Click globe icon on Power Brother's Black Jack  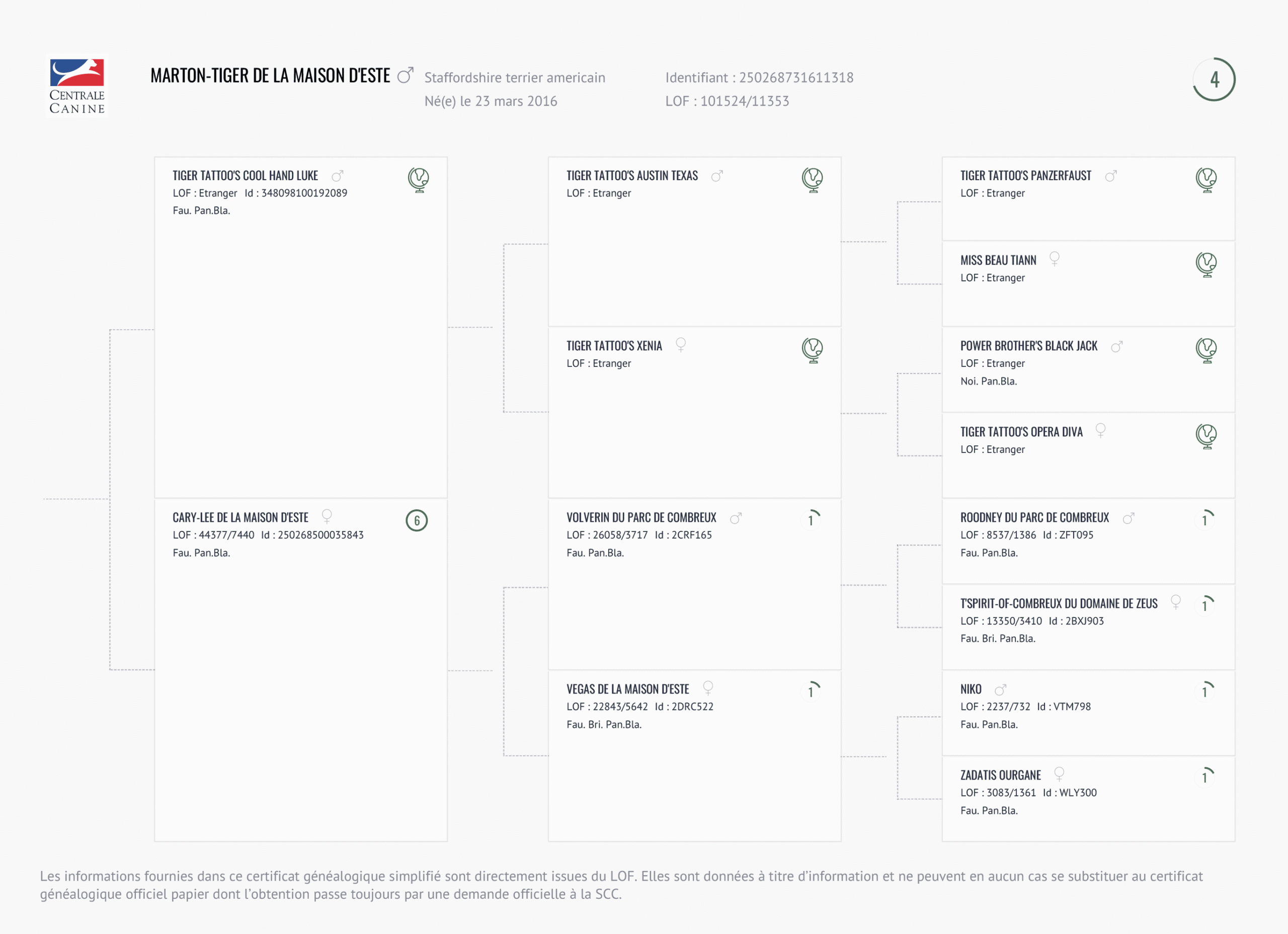point(1205,350)
